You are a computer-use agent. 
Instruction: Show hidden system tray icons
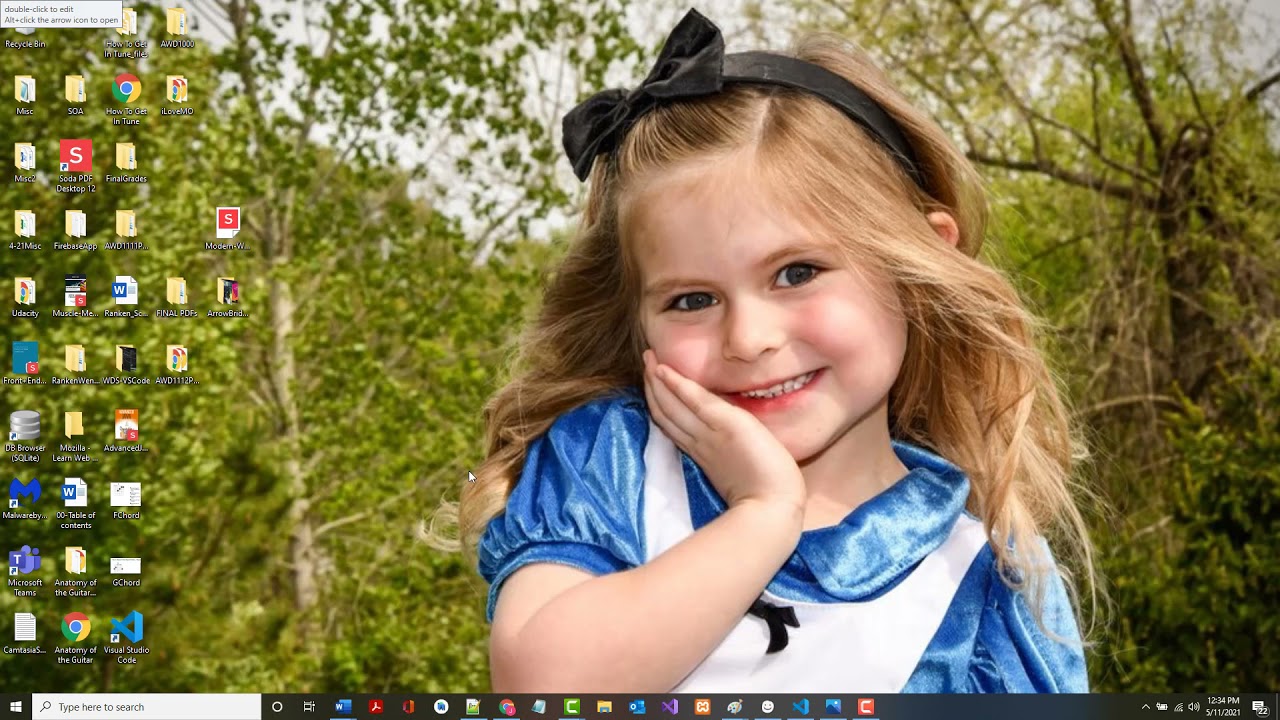coord(1146,707)
